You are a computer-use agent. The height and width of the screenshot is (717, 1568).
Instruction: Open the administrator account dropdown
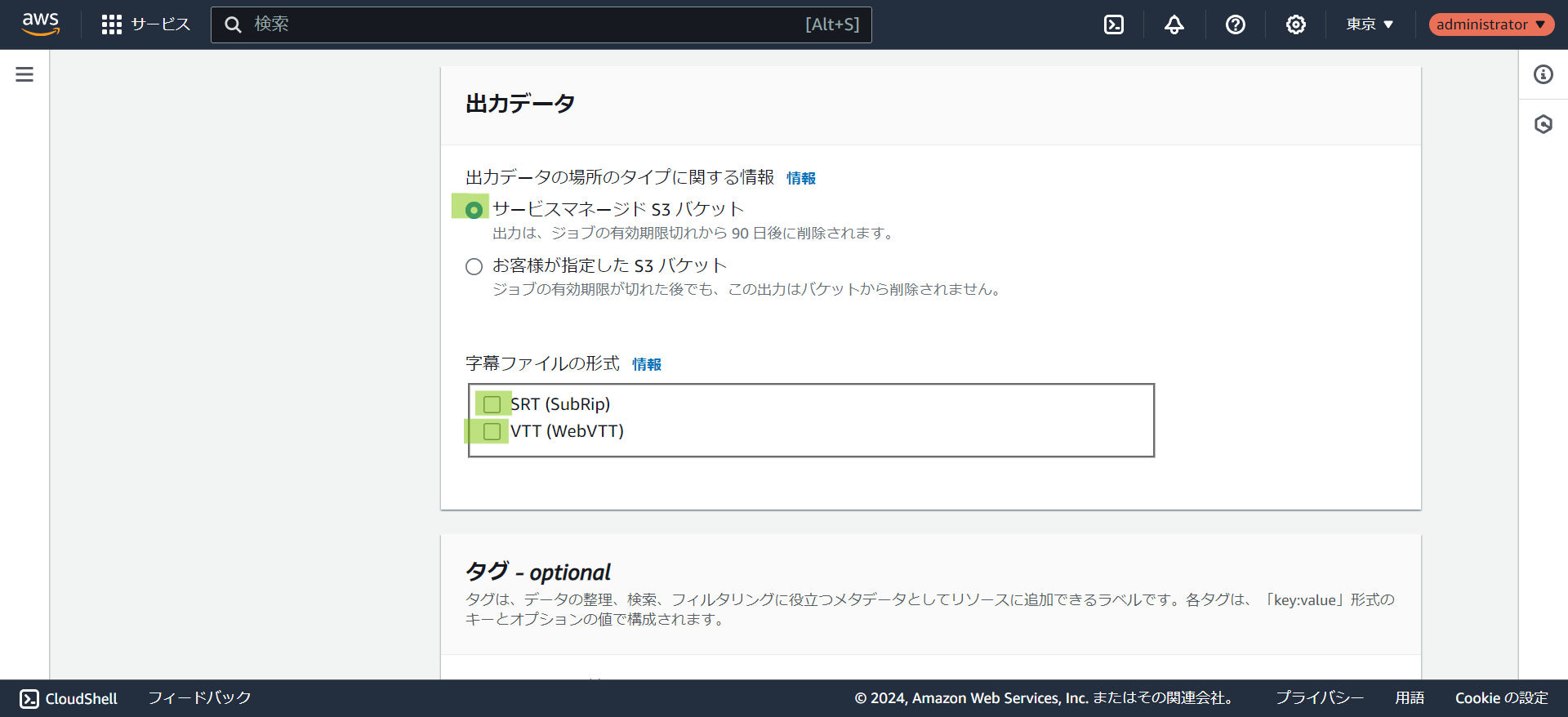[x=1490, y=24]
